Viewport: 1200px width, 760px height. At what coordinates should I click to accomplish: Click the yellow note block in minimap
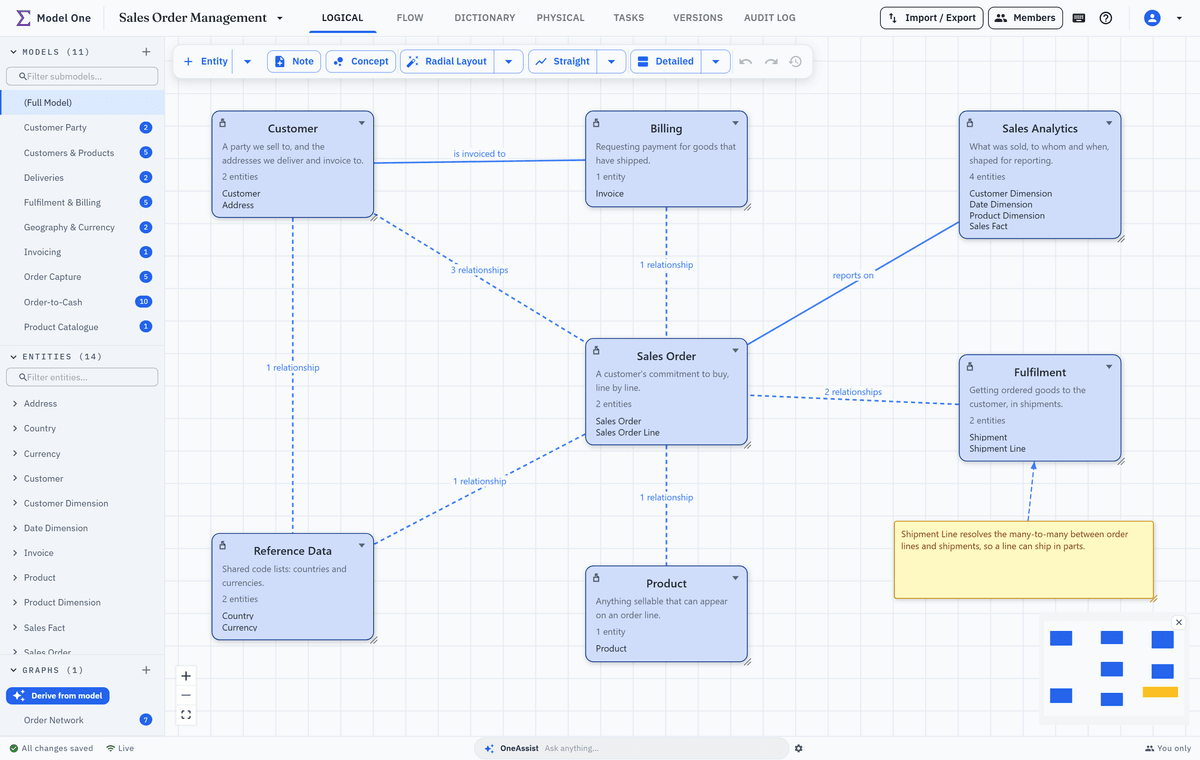[1160, 692]
